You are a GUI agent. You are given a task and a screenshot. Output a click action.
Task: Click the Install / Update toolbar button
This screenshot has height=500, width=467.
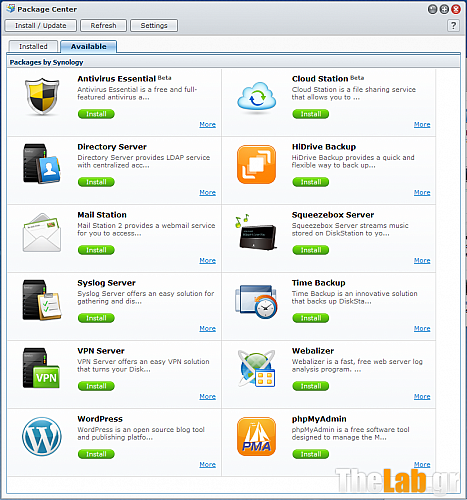point(41,26)
